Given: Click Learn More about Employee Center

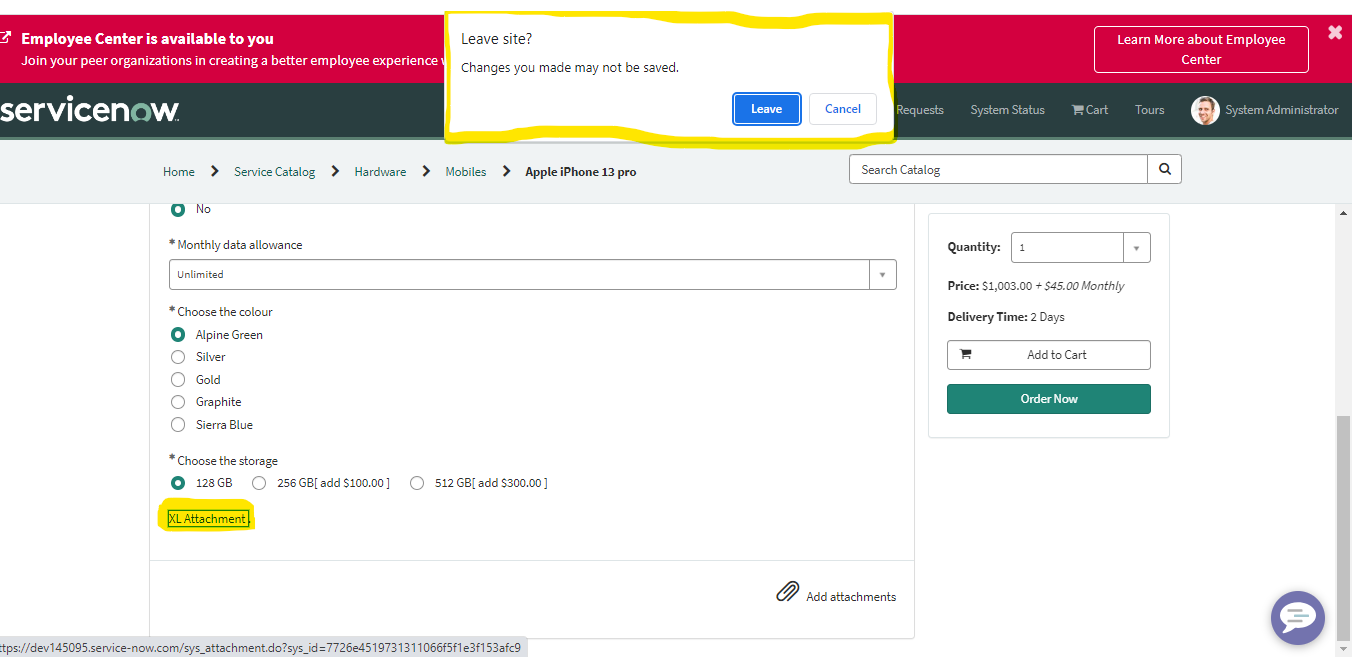Looking at the screenshot, I should 1201,49.
